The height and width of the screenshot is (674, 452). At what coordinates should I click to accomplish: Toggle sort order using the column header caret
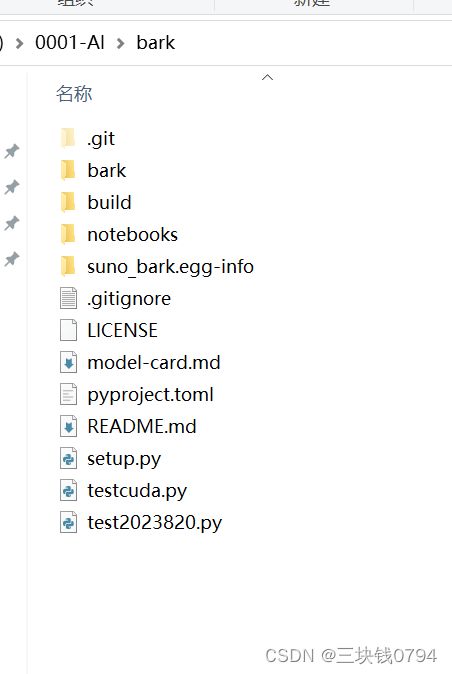pos(267,77)
